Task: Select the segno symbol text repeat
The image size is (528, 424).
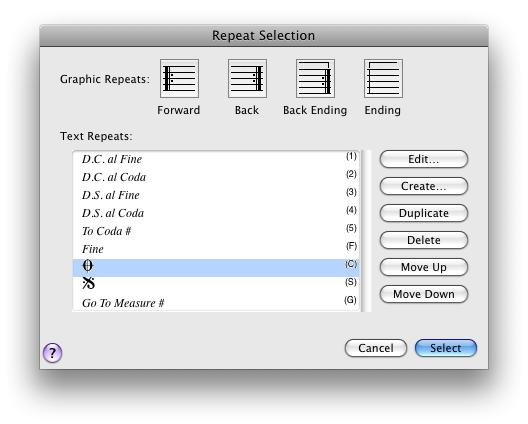Action: click(216, 285)
